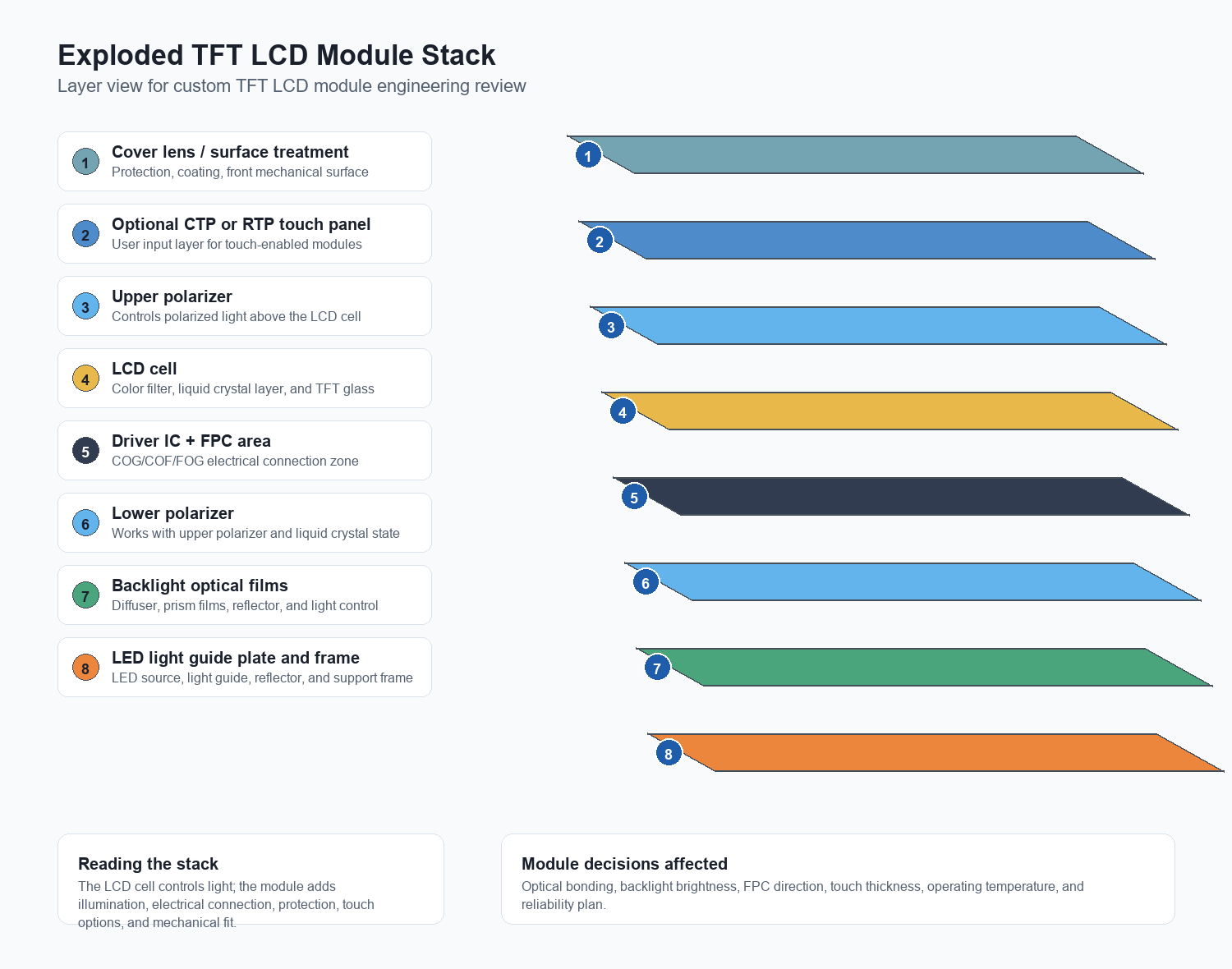This screenshot has height=969, width=1232.
Task: Click the yellow legend circle numbered 4
Action: point(85,379)
